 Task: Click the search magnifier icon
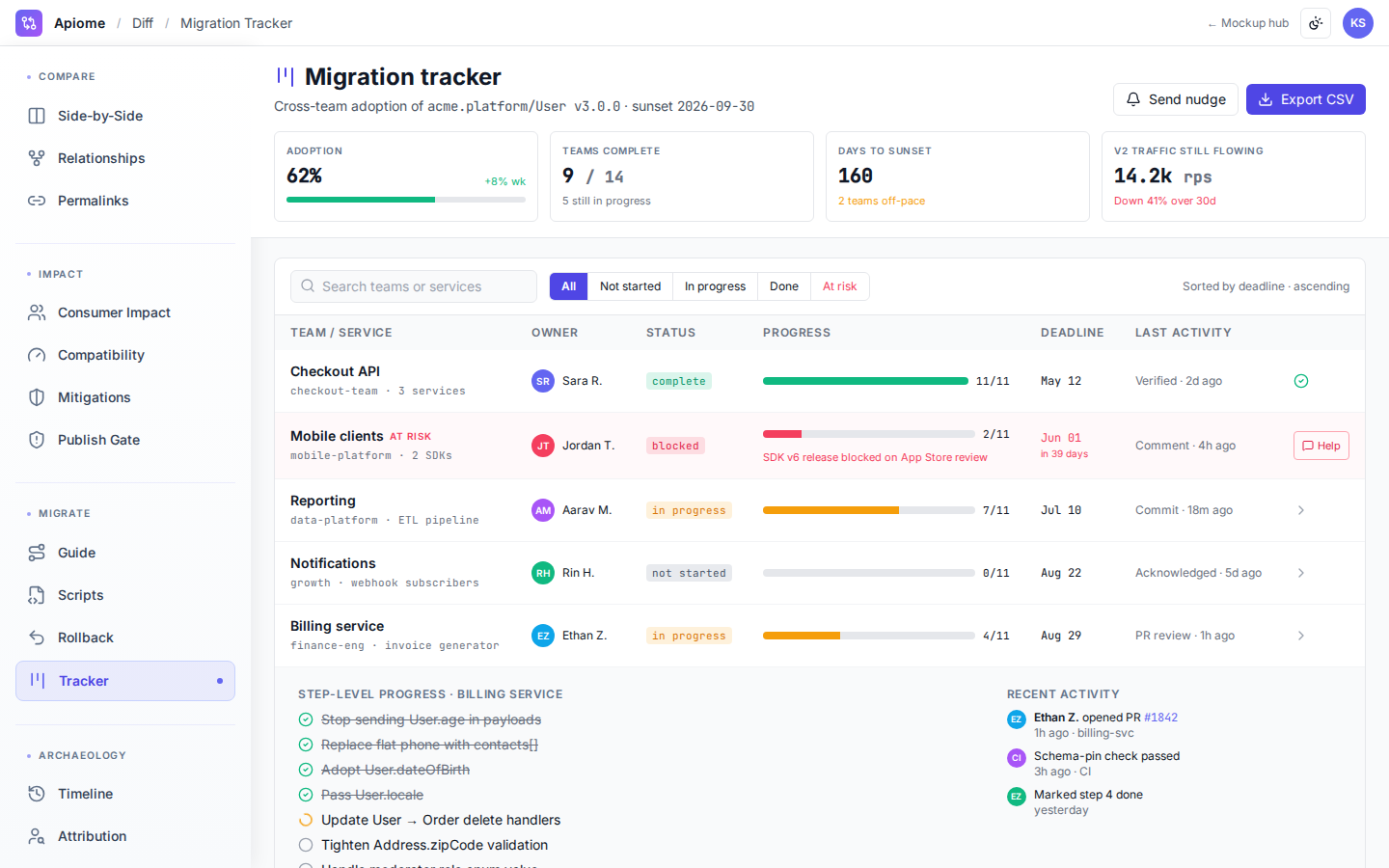[x=308, y=286]
